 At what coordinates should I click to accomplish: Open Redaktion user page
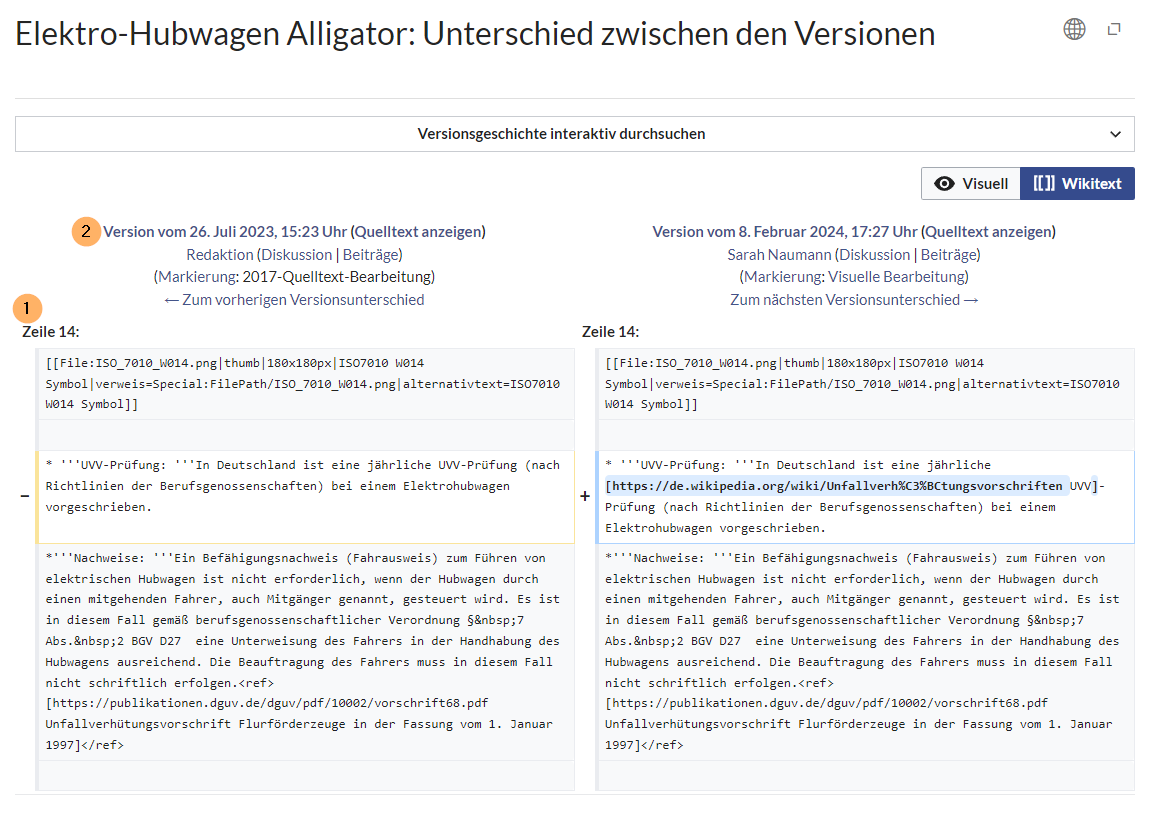point(219,255)
